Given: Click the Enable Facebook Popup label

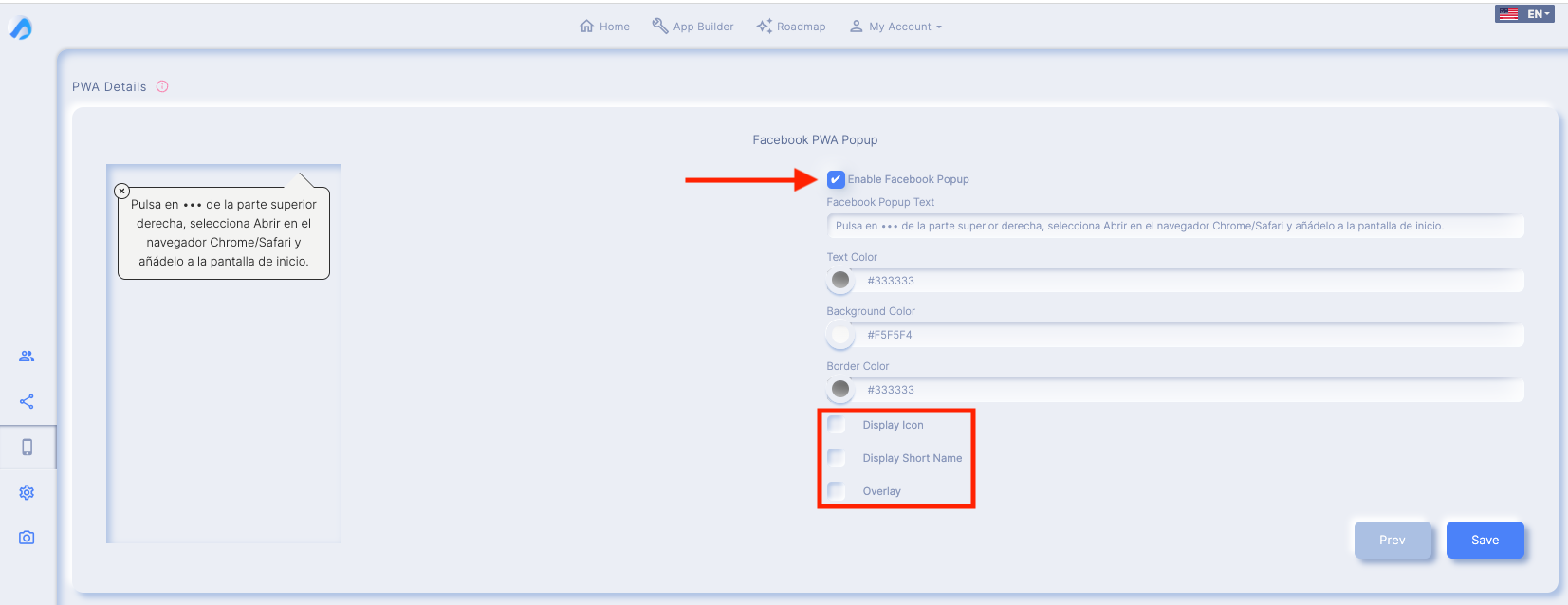Looking at the screenshot, I should click(908, 179).
